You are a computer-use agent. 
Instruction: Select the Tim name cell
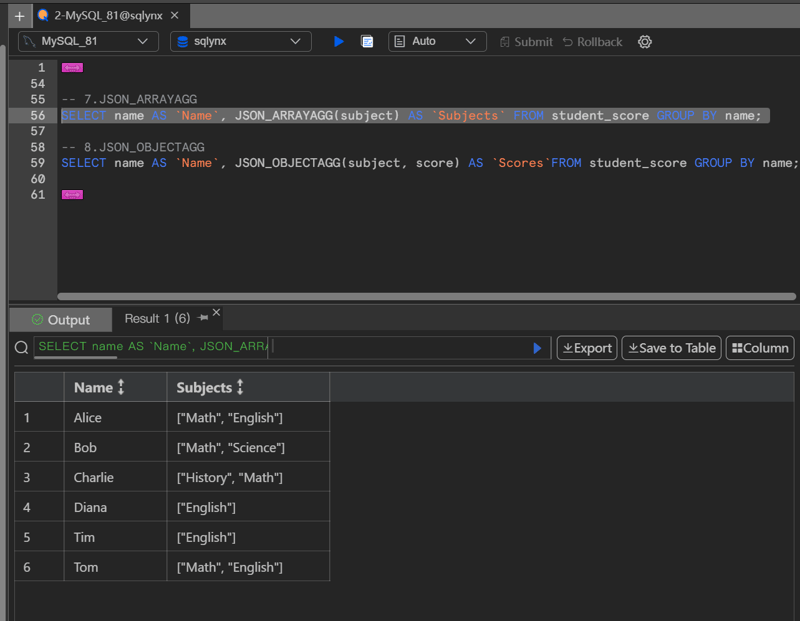click(x=115, y=537)
